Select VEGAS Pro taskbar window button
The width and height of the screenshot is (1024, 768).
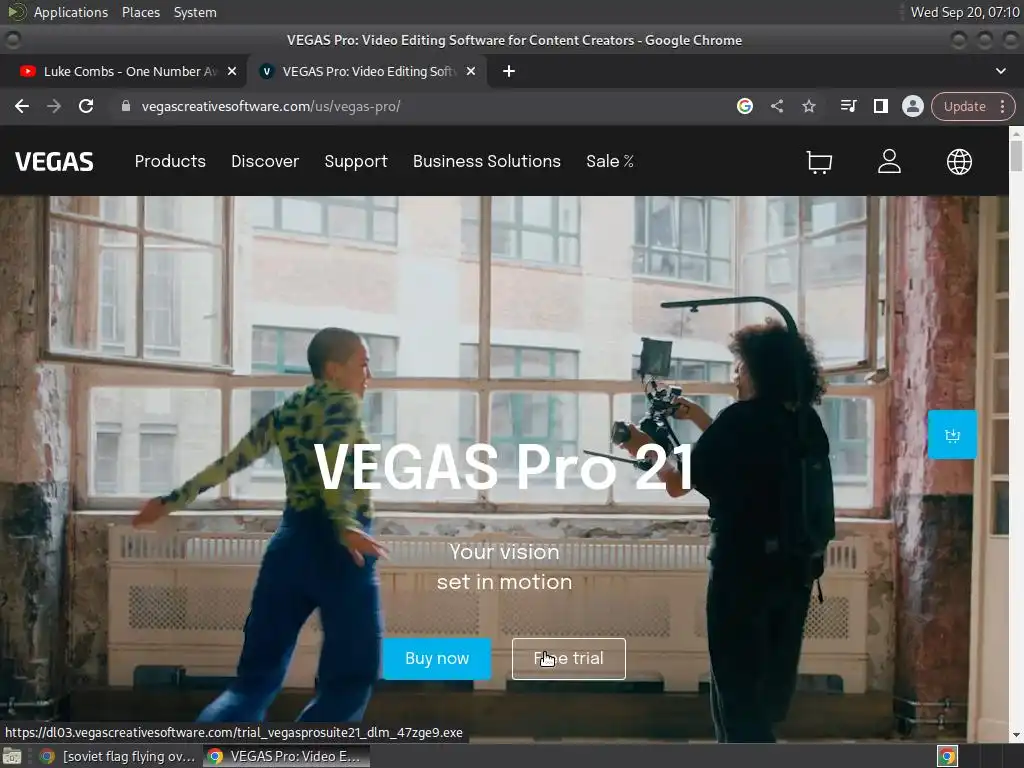pyautogui.click(x=286, y=756)
